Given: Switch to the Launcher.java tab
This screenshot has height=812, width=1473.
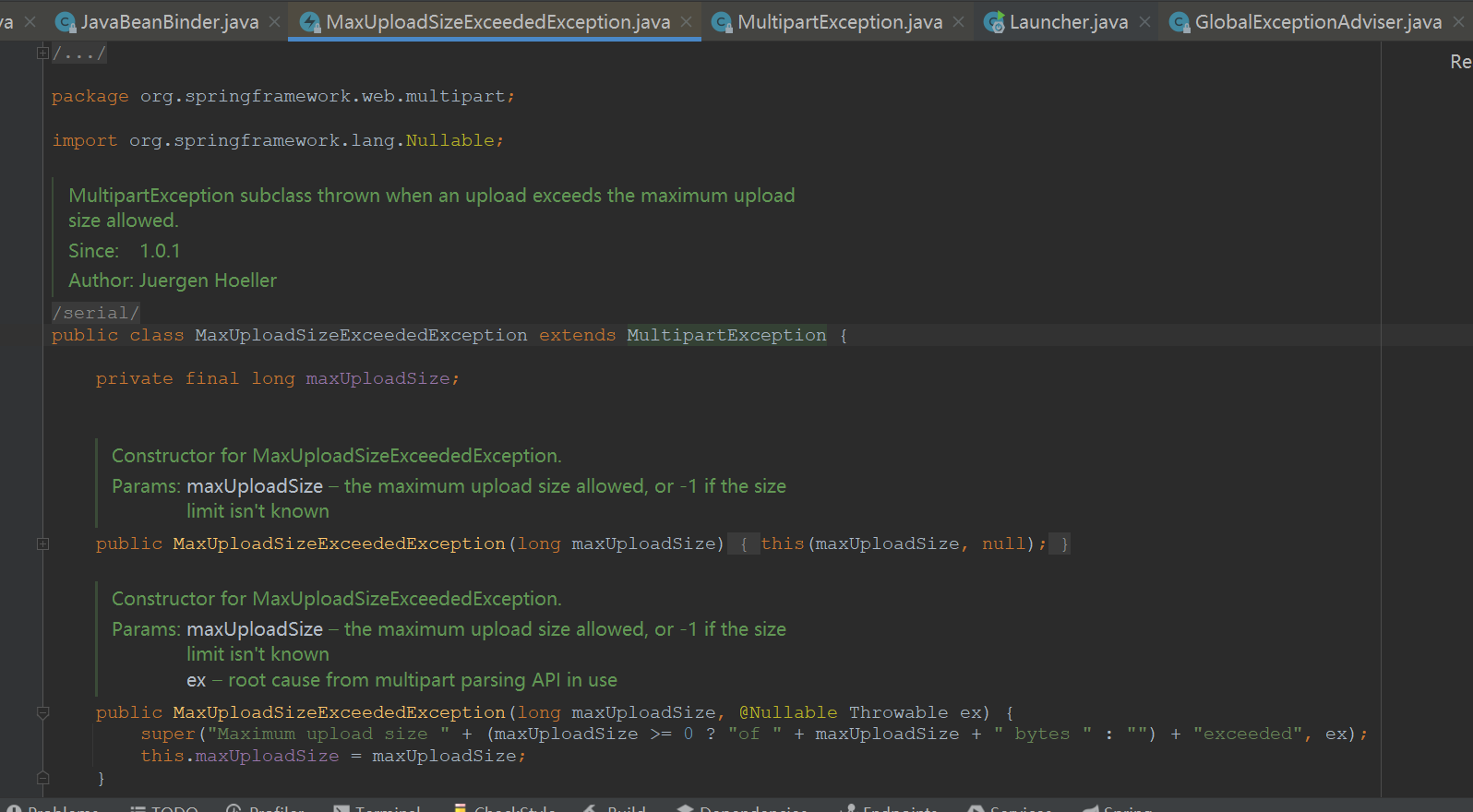Looking at the screenshot, I should pyautogui.click(x=1069, y=22).
